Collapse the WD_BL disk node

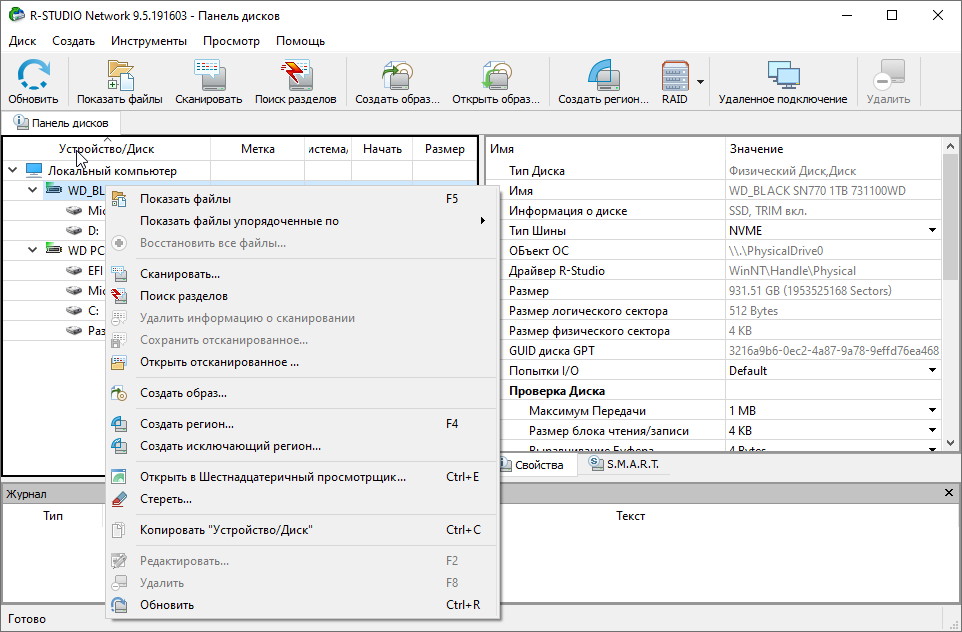[x=33, y=190]
